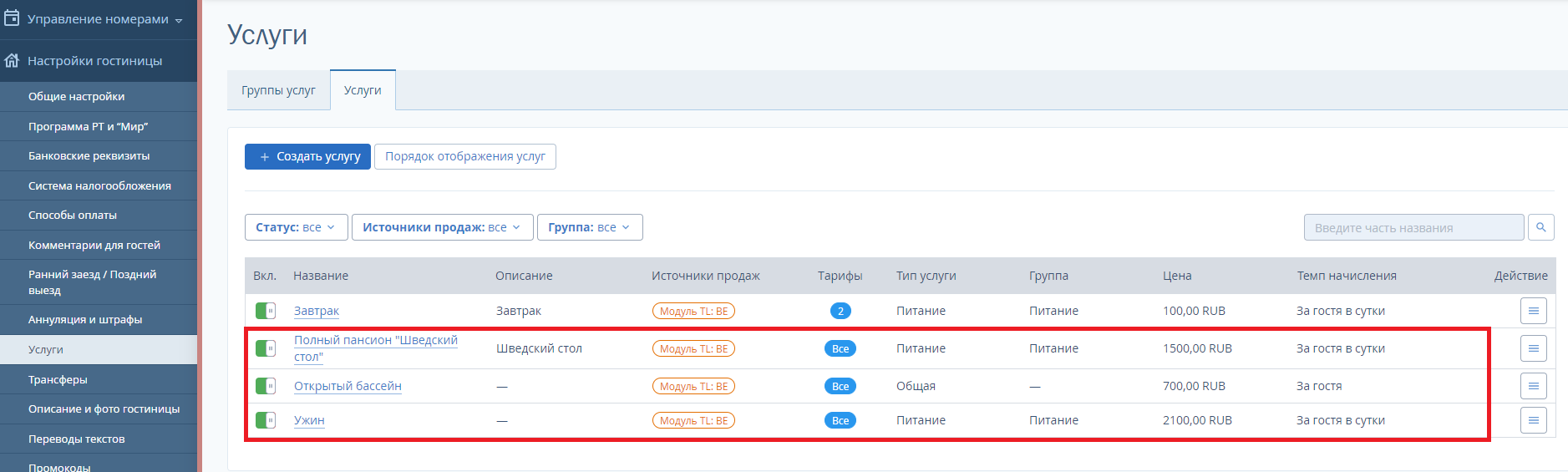Open action menu for Завтрак row
The image size is (1568, 472).
click(x=1533, y=311)
